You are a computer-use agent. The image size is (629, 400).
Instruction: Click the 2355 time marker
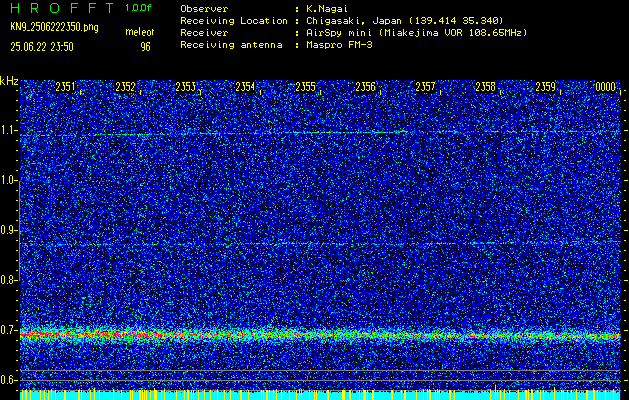pyautogui.click(x=305, y=87)
